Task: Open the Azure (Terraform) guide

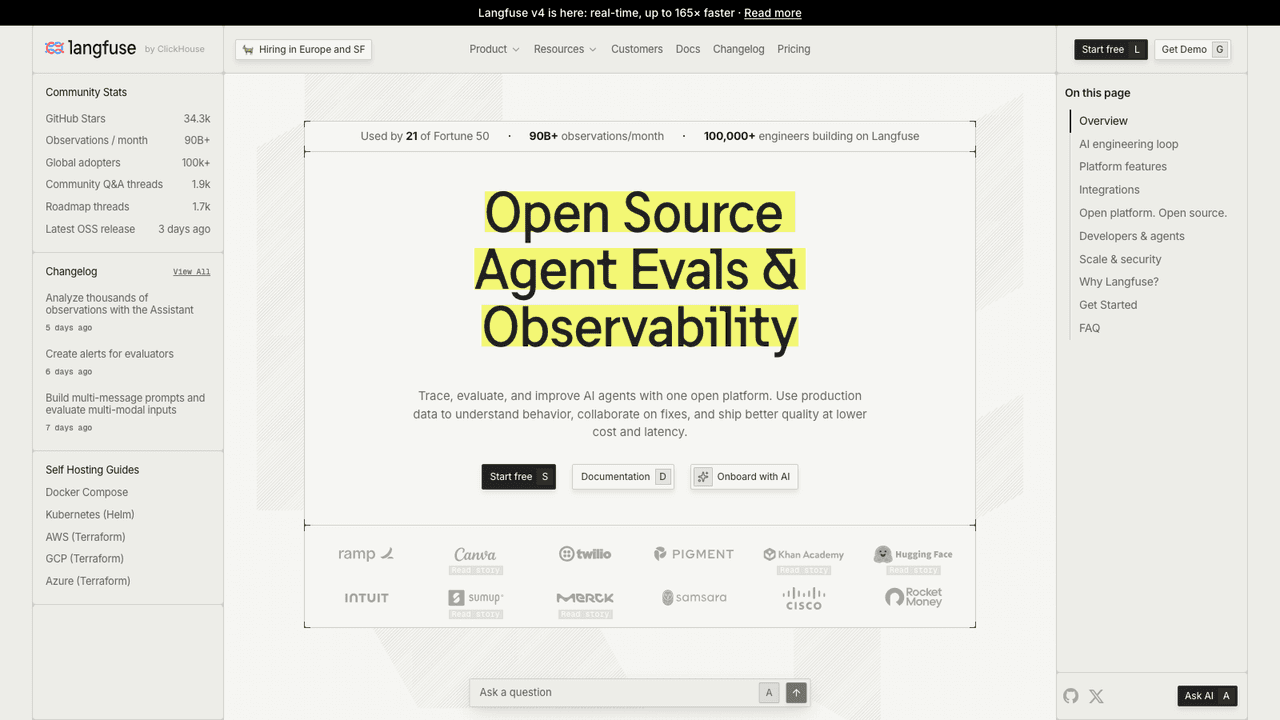Action: (x=88, y=581)
